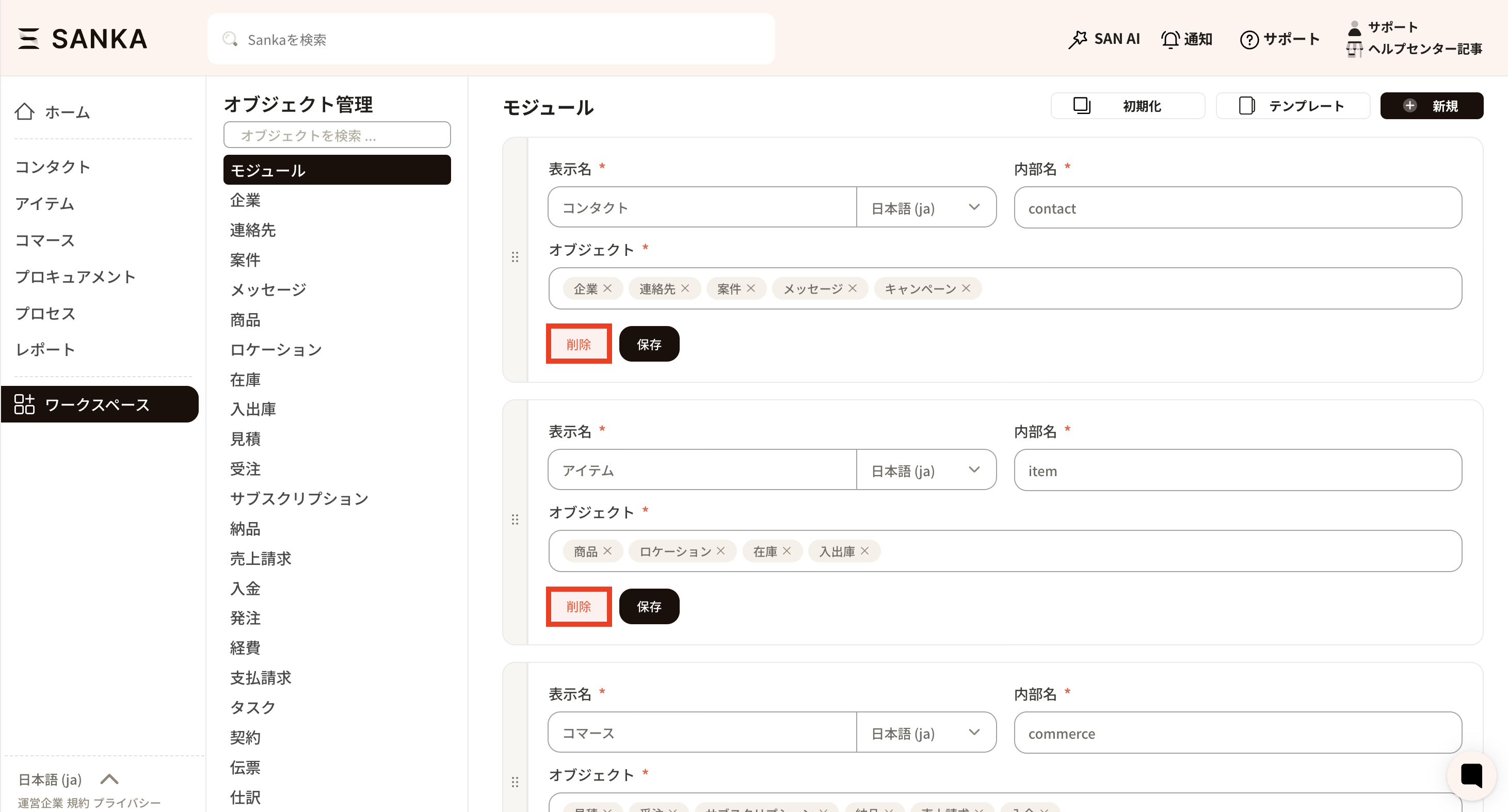1508x812 pixels.
Task: Delete the コンタクト module with 削除
Action: [x=579, y=344]
